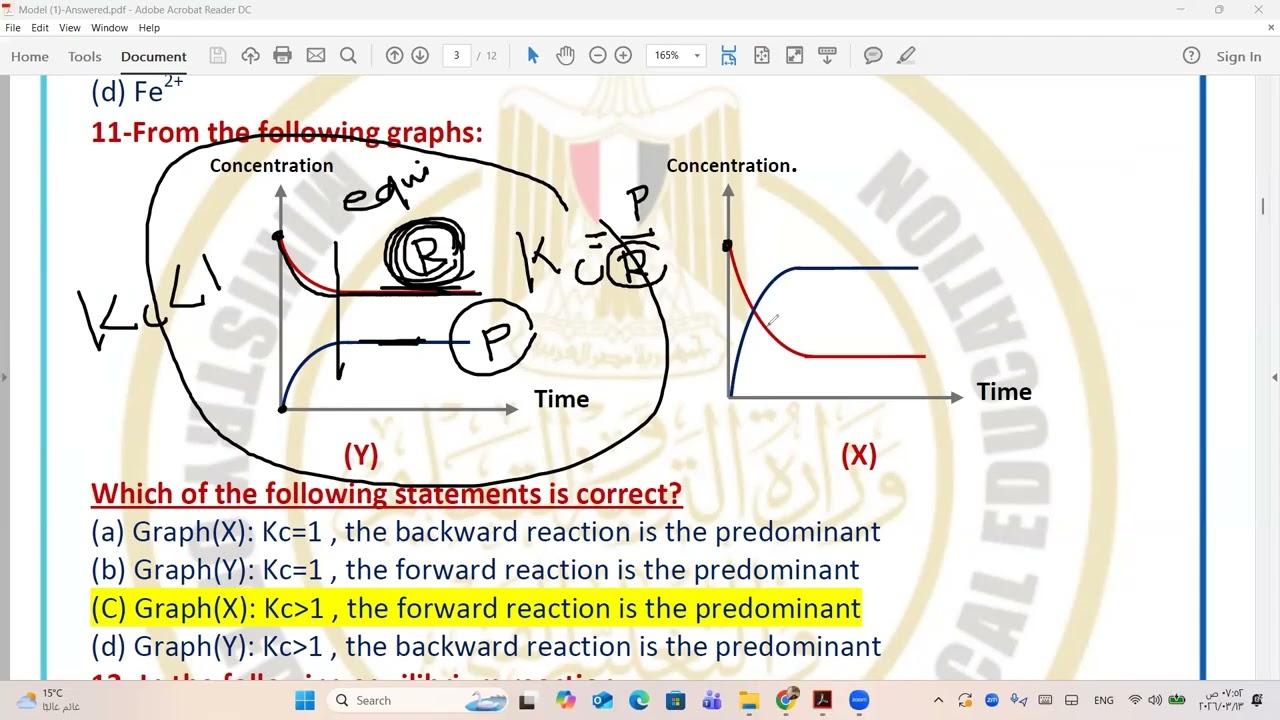Switch to the Tools tab

[85, 57]
